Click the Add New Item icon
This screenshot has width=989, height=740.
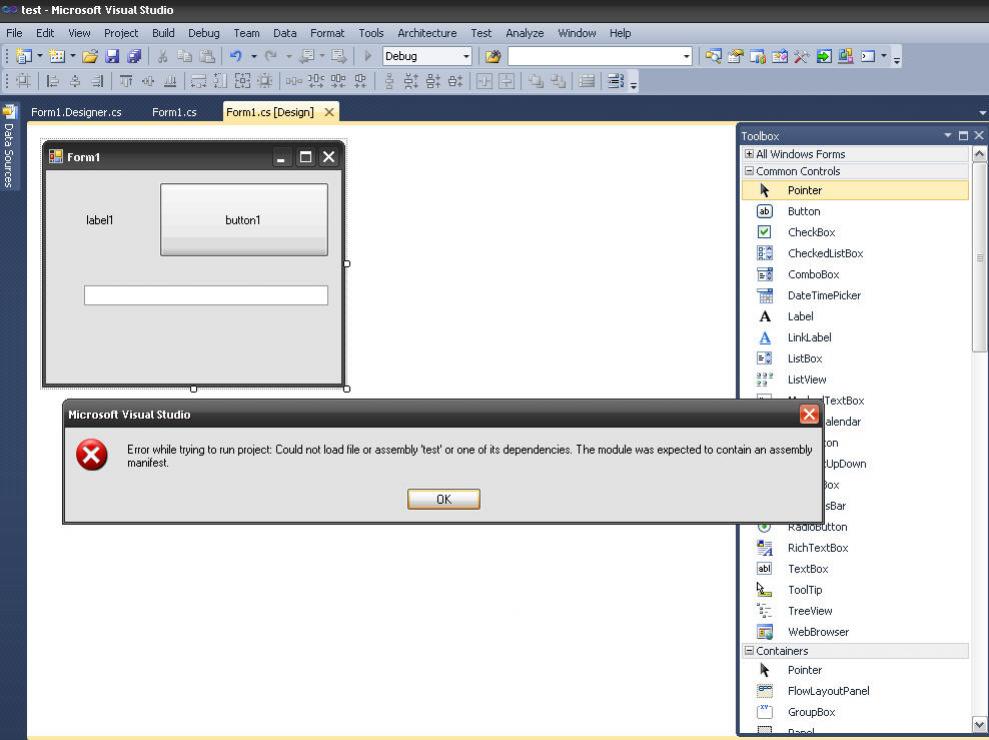57,56
